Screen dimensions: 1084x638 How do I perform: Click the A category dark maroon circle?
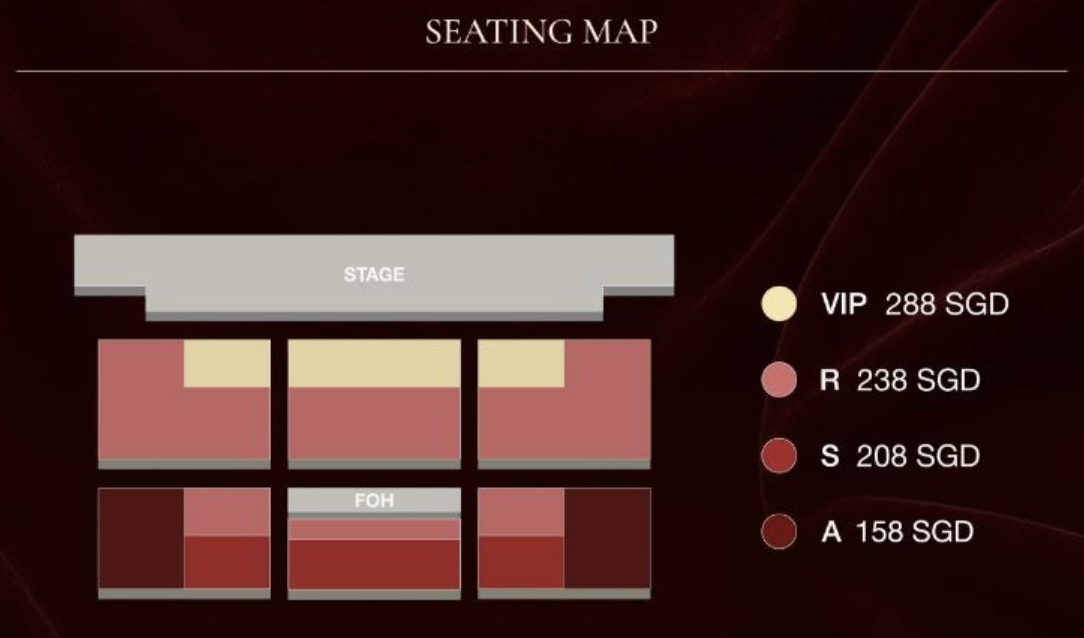point(778,532)
